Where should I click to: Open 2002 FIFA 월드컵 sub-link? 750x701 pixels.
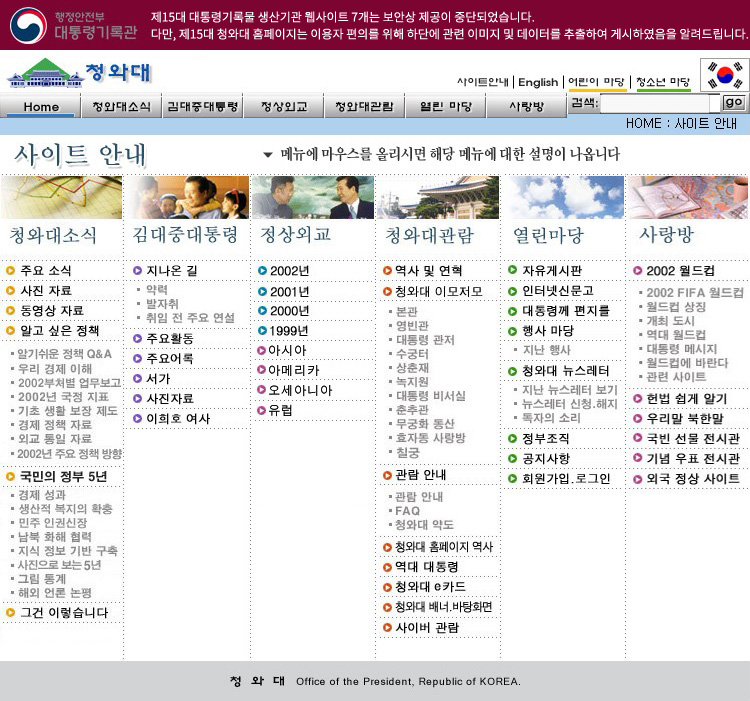coord(695,293)
